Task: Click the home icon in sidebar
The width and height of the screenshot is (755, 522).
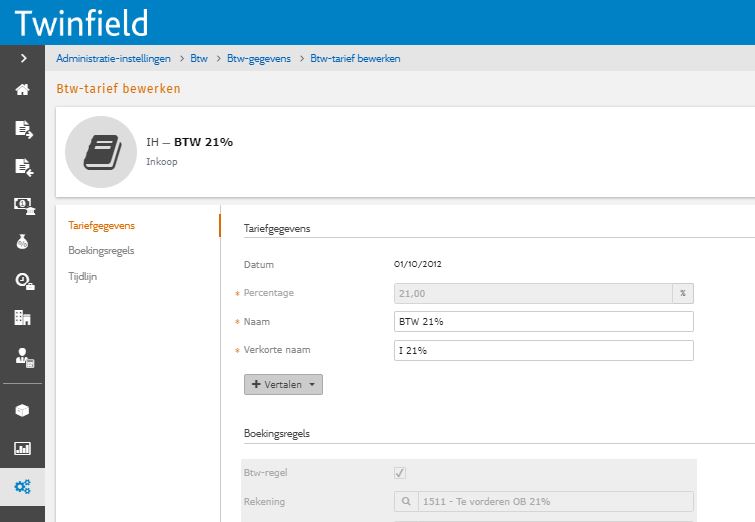Action: coord(22,90)
